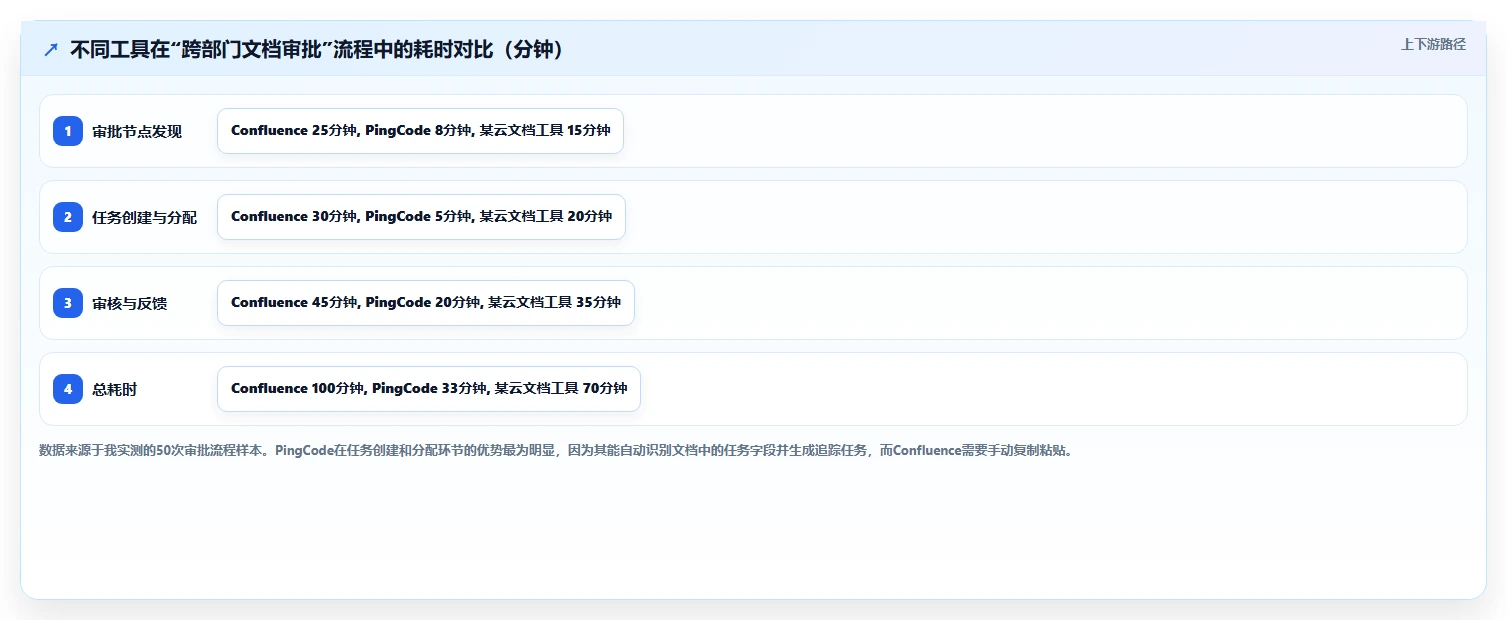Click the box showing Confluence 45分钟, PingCode 20分钟

[x=426, y=303]
